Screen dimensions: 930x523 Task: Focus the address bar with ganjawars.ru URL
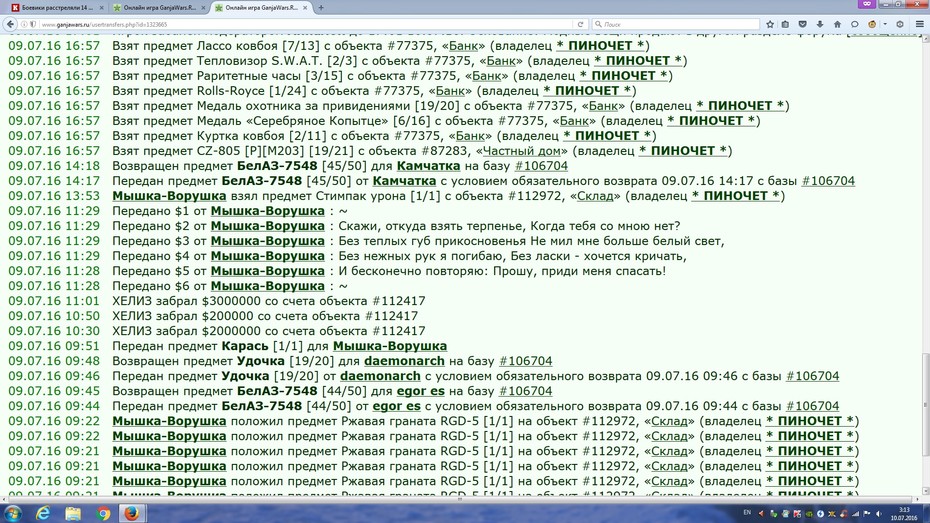coord(305,24)
